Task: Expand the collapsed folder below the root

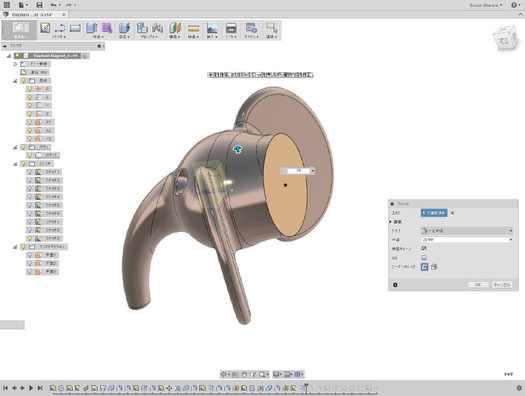Action: 15,64
